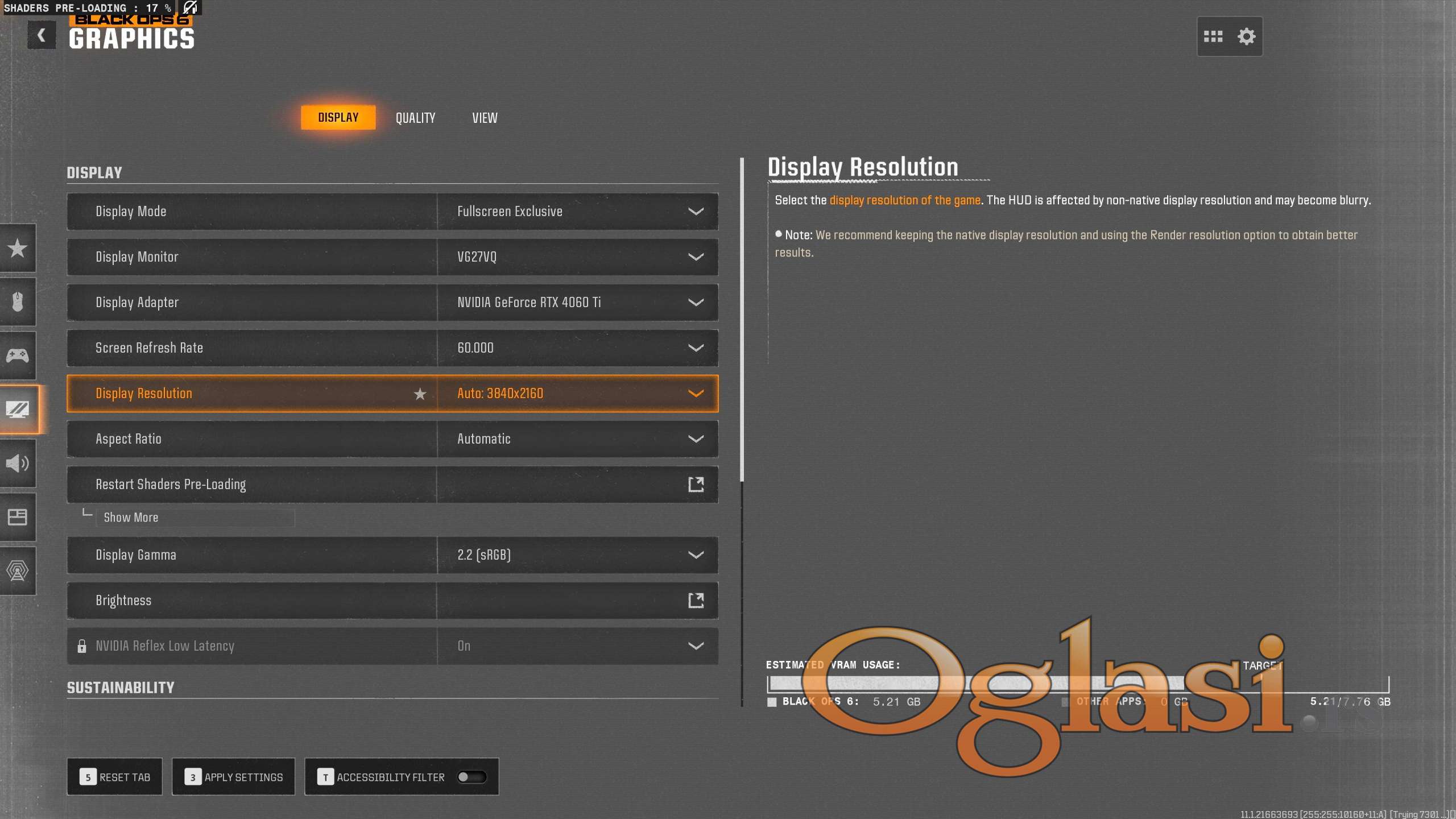Switch to the Quality tab
1456x819 pixels.
pyautogui.click(x=415, y=118)
